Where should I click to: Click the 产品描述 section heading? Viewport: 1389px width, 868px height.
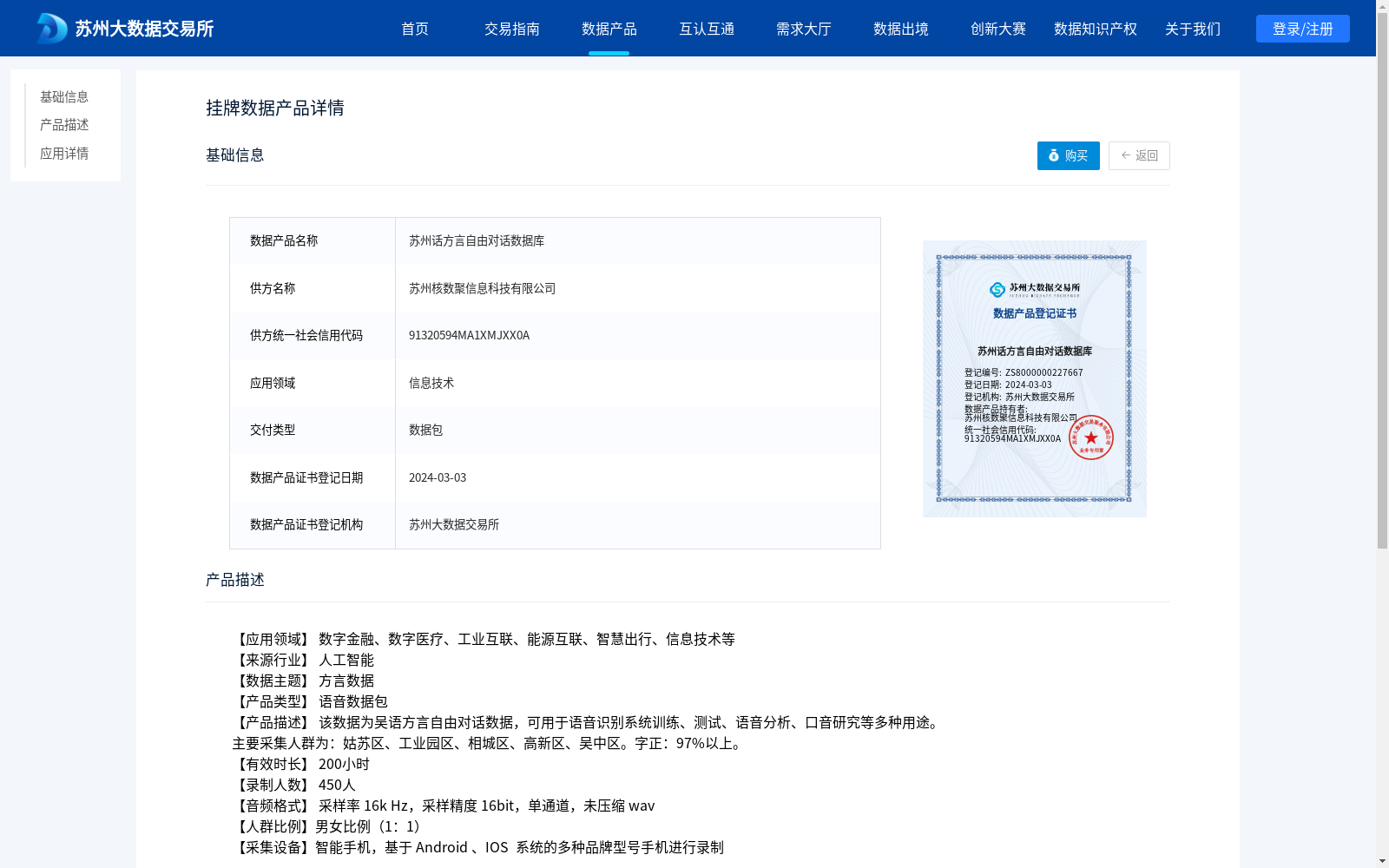[x=235, y=580]
